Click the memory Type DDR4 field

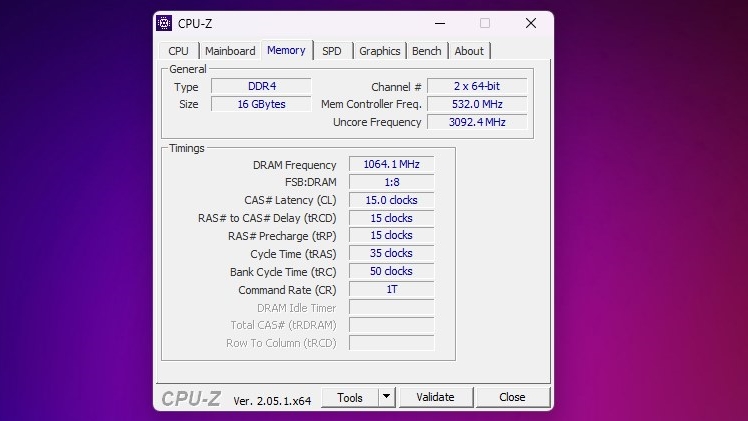(260, 87)
